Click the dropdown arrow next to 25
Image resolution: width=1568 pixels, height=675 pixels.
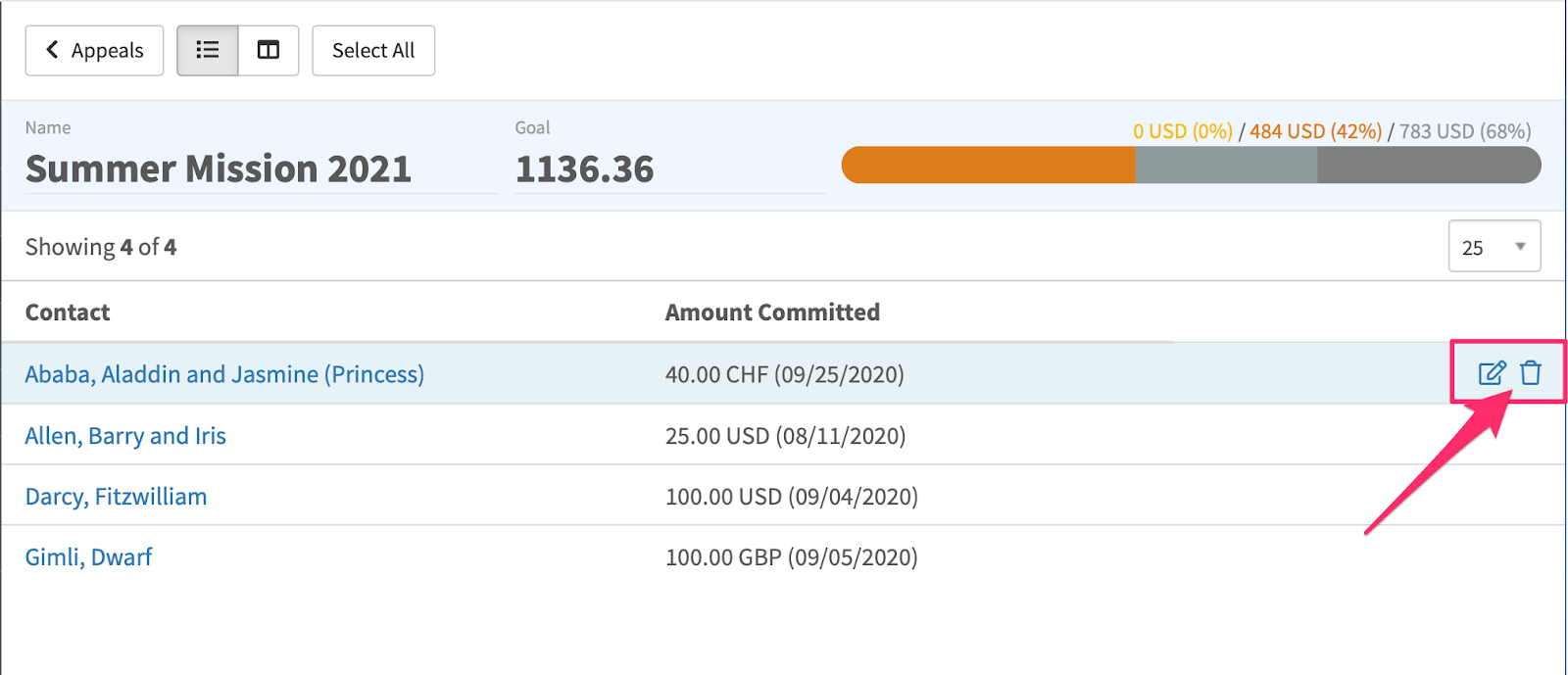click(x=1520, y=247)
